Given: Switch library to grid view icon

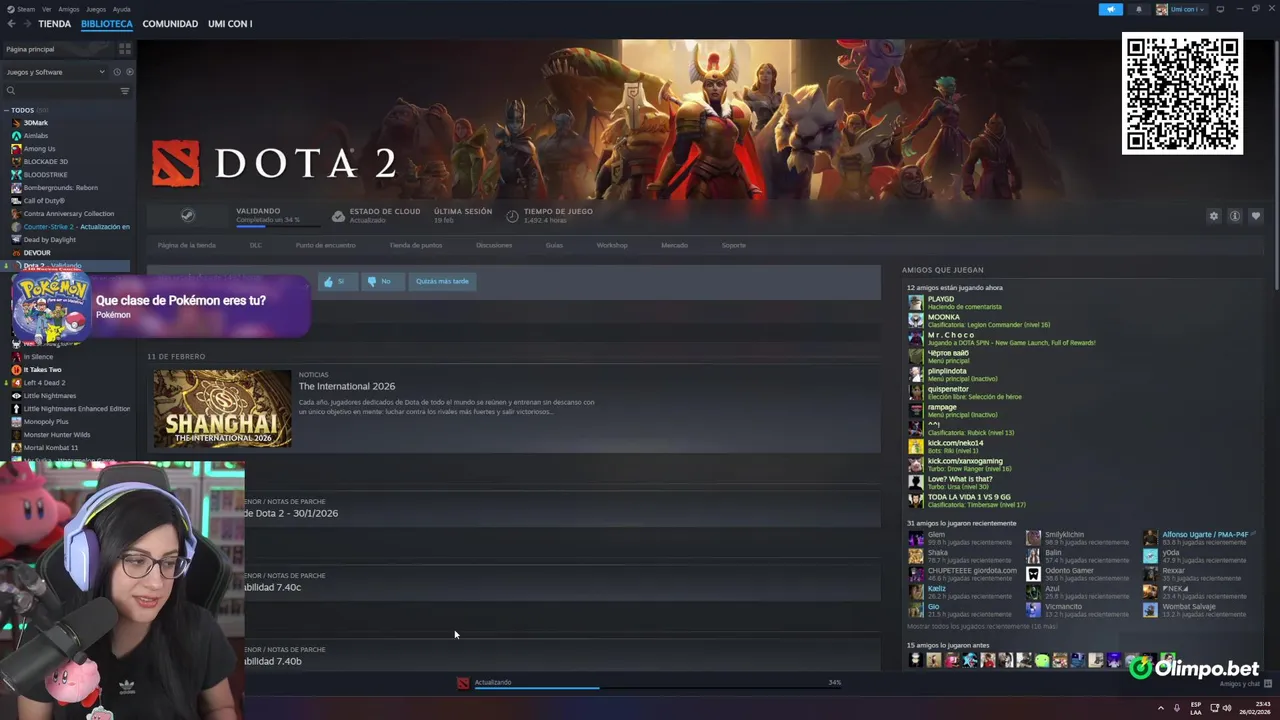Looking at the screenshot, I should coord(125,48).
